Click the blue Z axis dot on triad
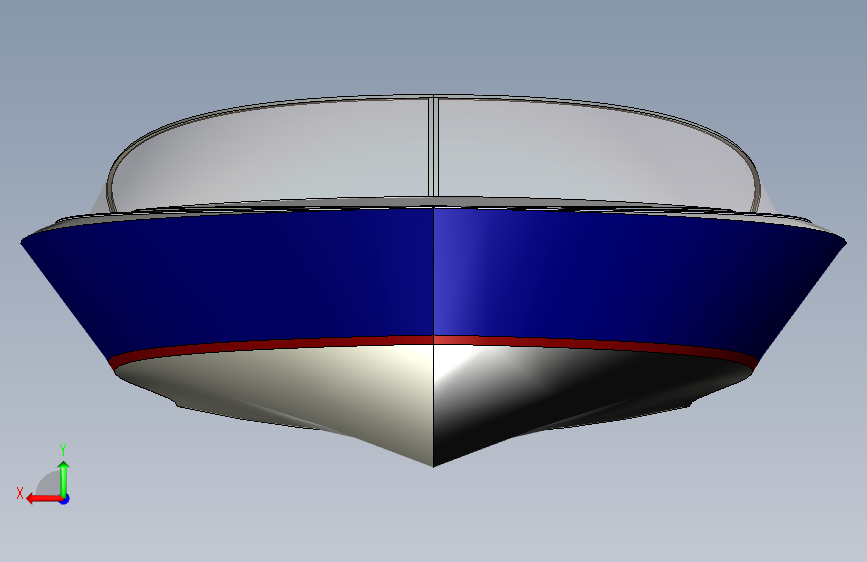 coord(65,499)
